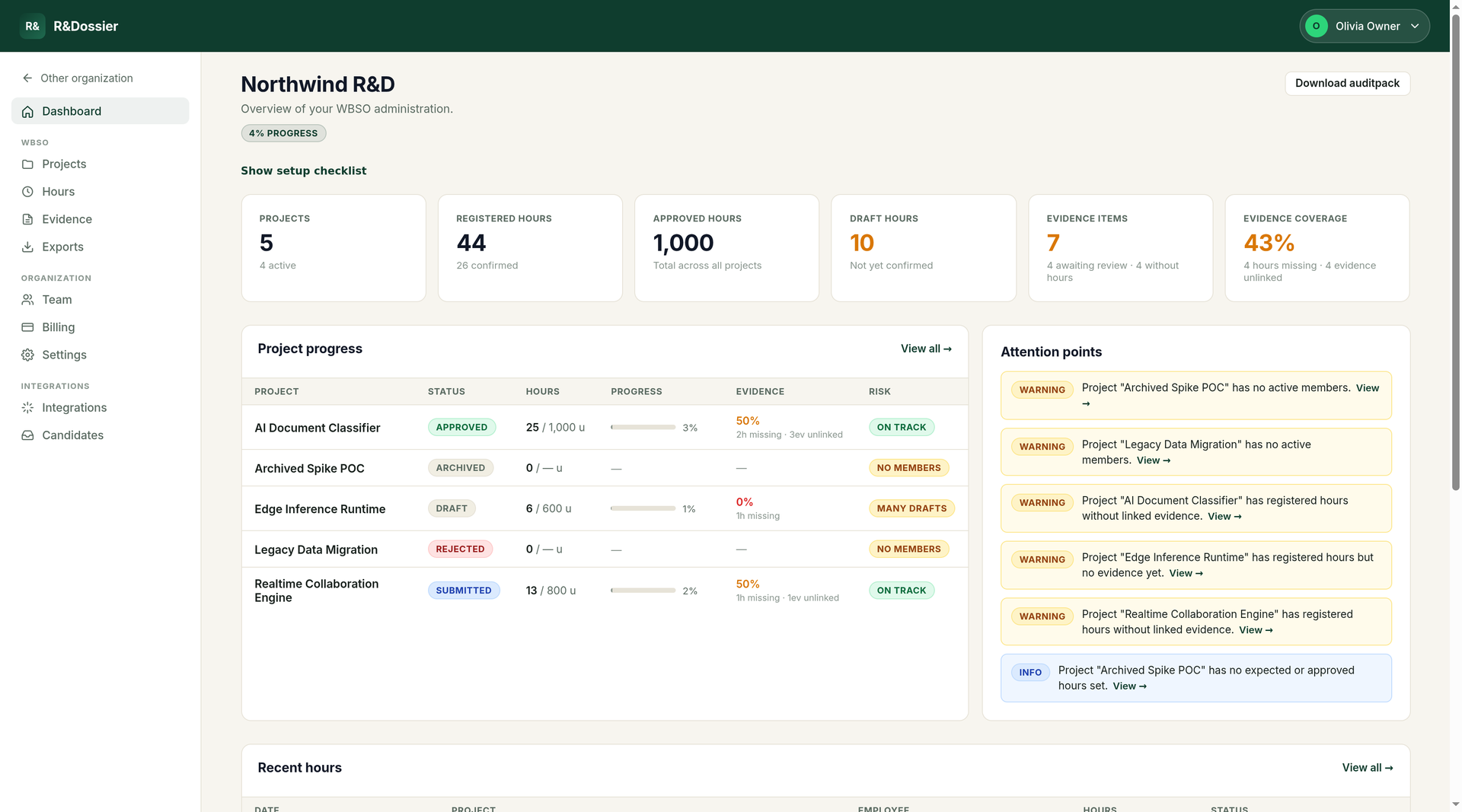View AI Document Classifier evidence warning
The width and height of the screenshot is (1462, 812).
1224,517
